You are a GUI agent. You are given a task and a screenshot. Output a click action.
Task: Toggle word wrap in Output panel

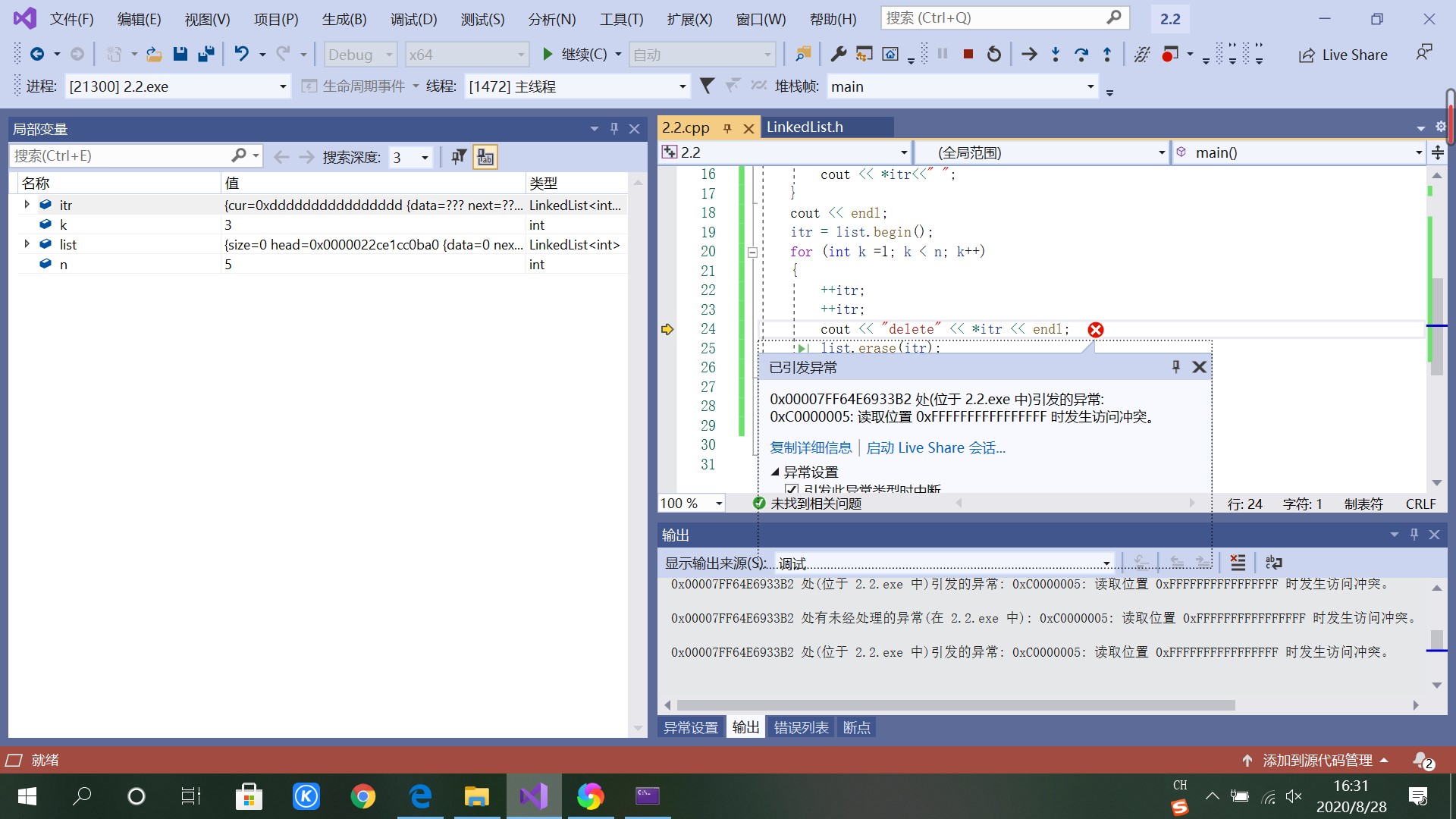1273,562
